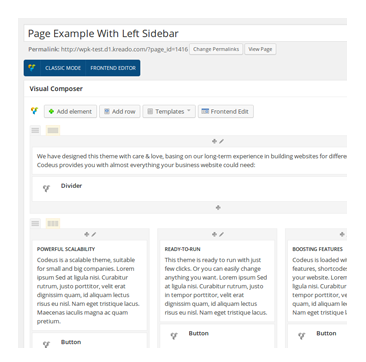Change the second row's three-column layout icon
The image size is (366, 362).
pyautogui.click(x=53, y=223)
